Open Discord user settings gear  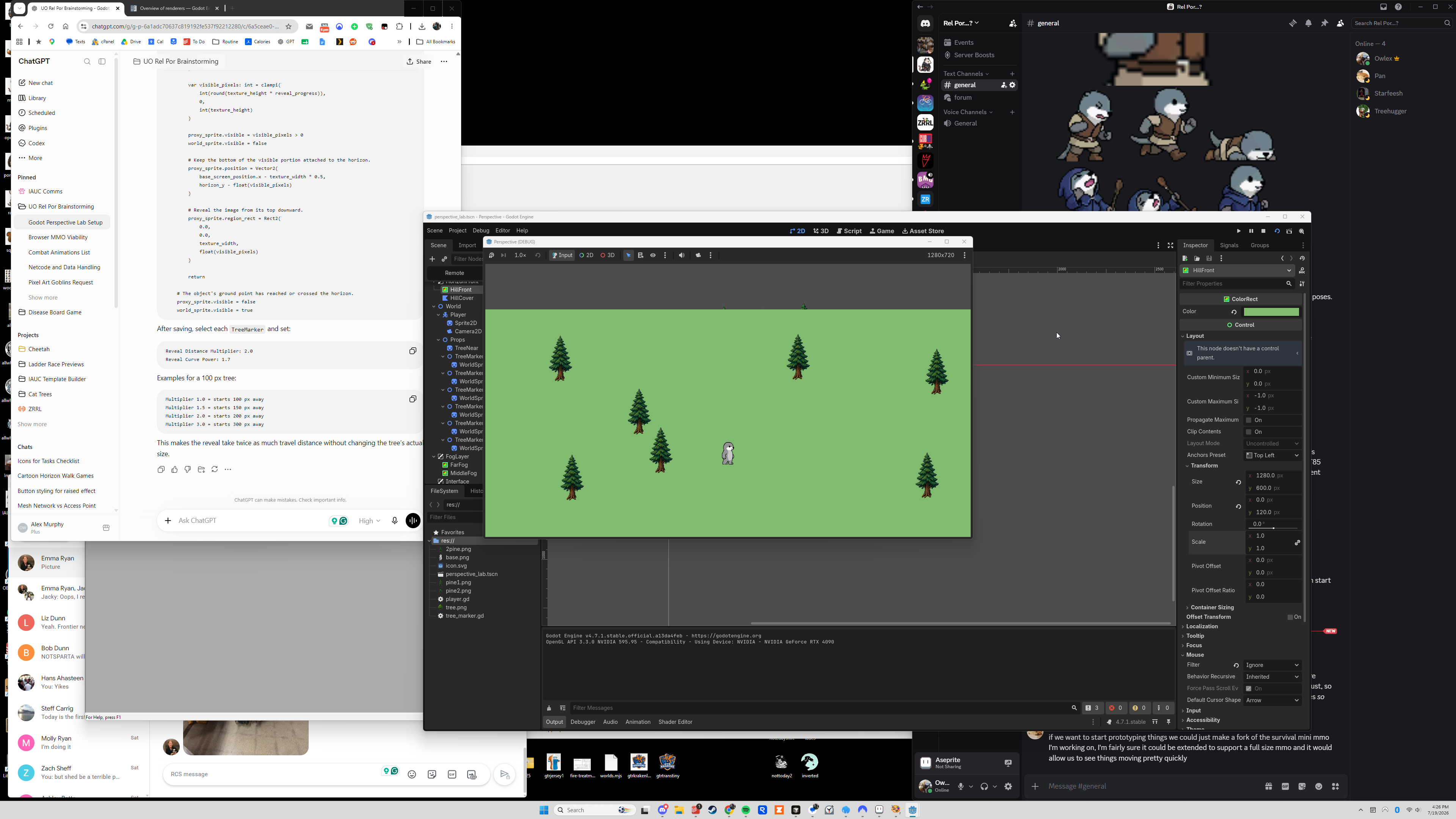click(x=1008, y=786)
